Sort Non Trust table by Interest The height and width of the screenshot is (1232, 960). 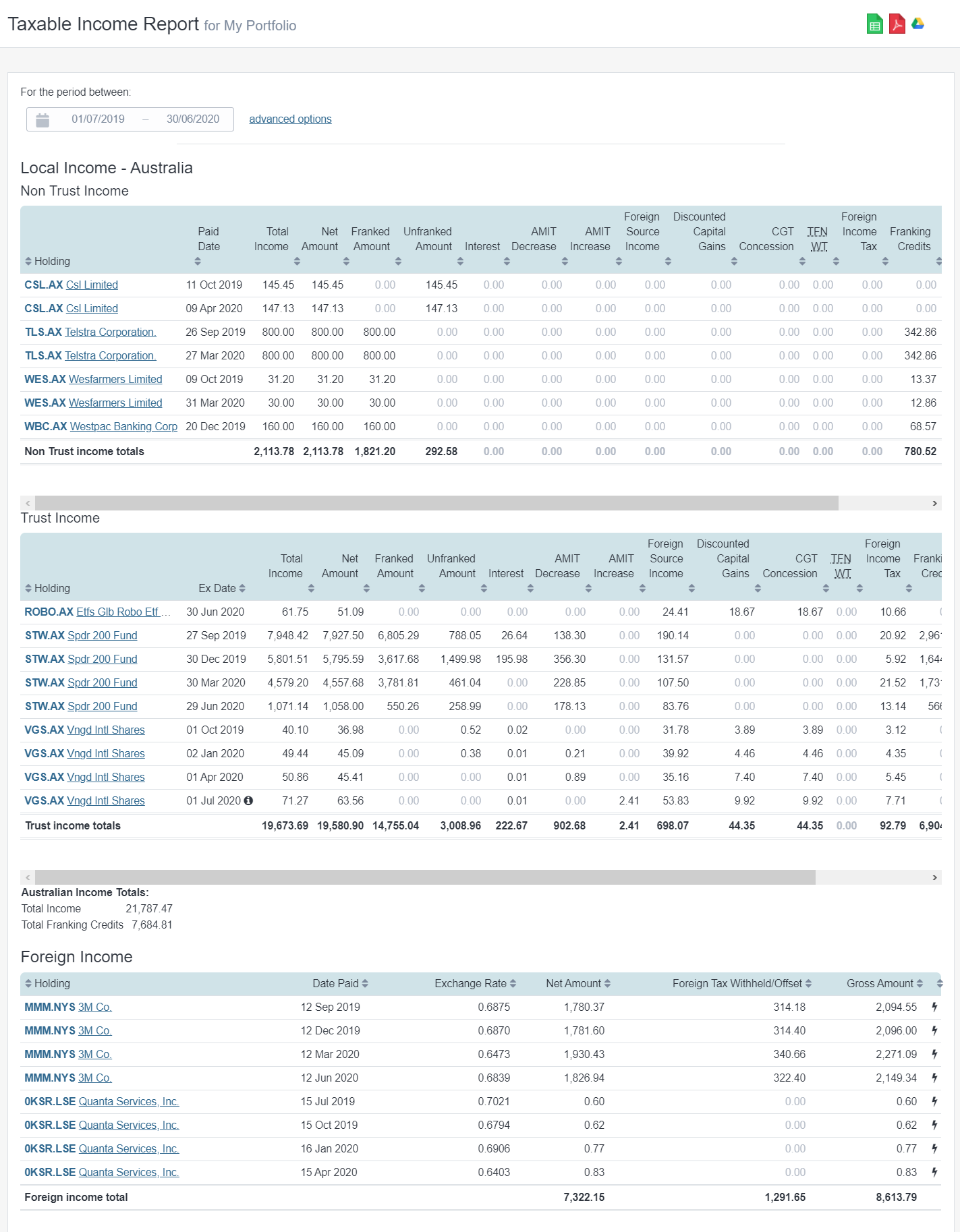(x=507, y=262)
